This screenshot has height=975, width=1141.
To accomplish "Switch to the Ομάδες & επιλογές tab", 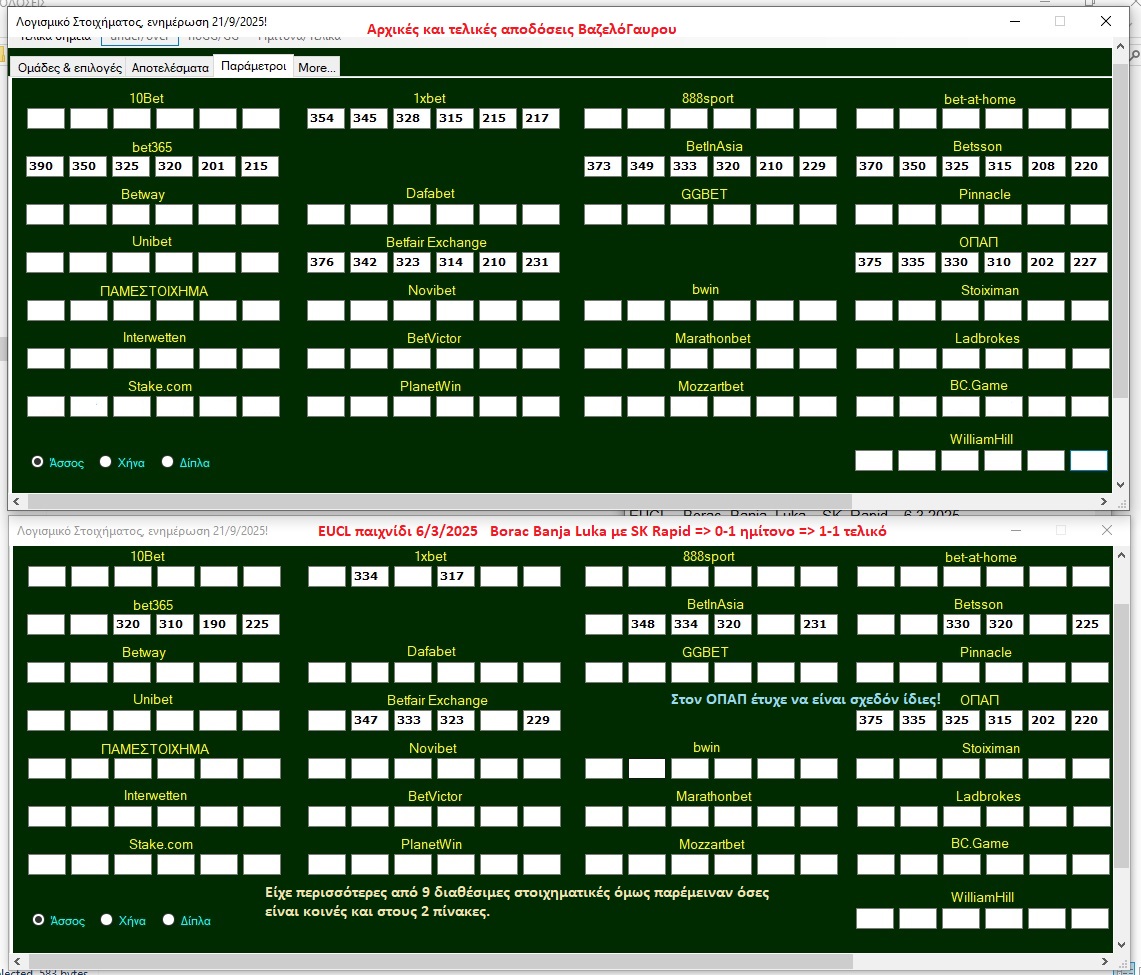I will pyautogui.click(x=69, y=67).
